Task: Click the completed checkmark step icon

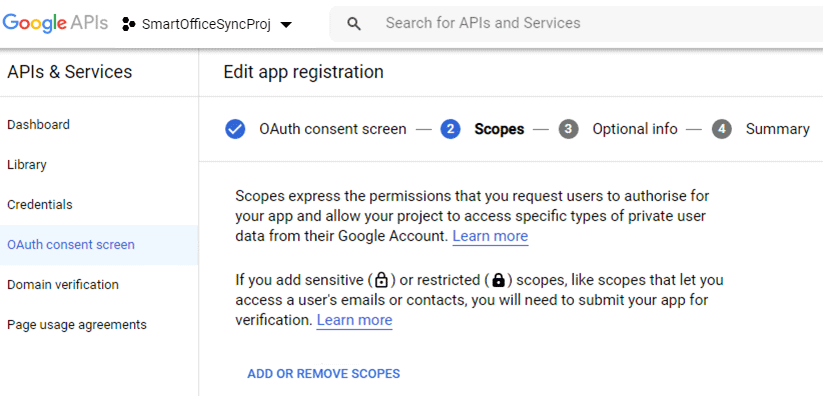Action: [x=235, y=129]
